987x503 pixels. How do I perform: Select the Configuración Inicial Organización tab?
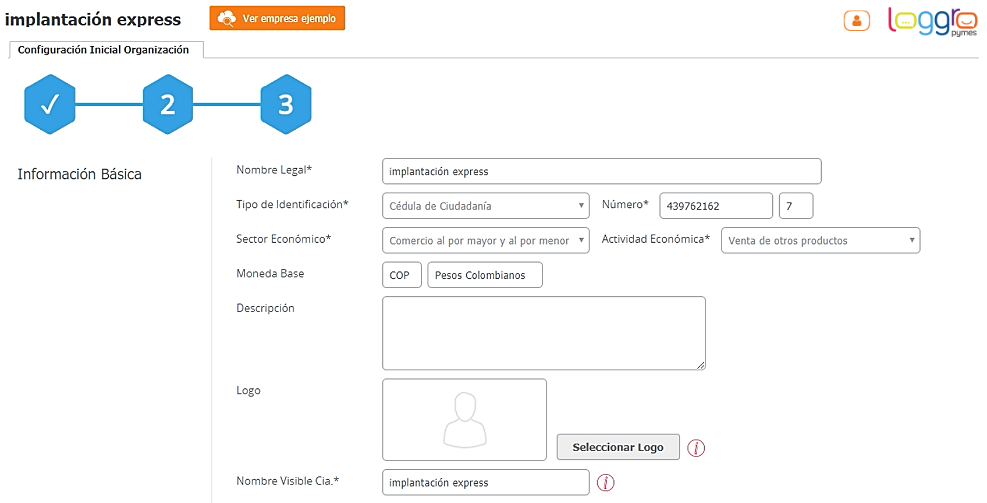pos(104,49)
